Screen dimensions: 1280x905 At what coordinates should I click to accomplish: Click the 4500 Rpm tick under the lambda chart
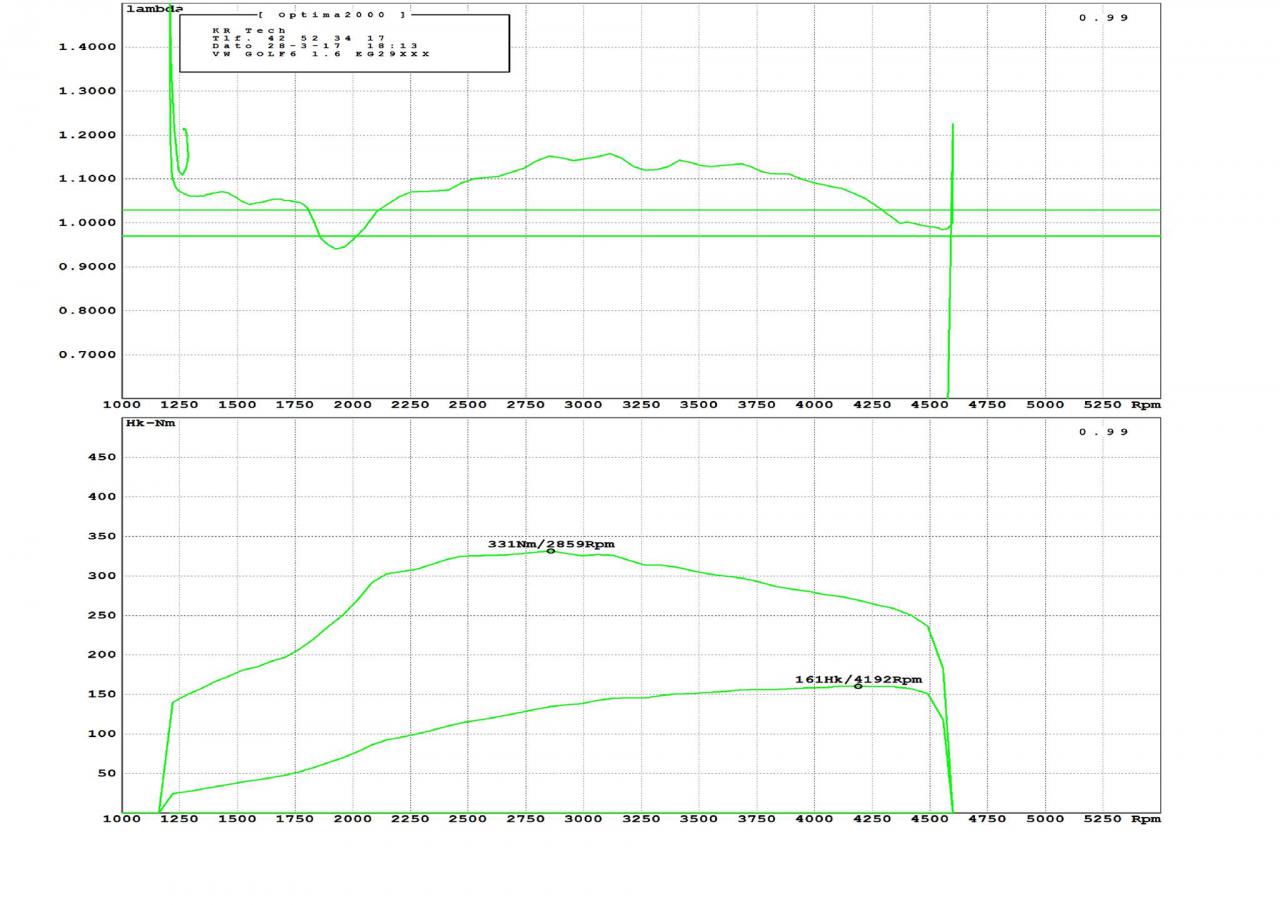pos(929,405)
